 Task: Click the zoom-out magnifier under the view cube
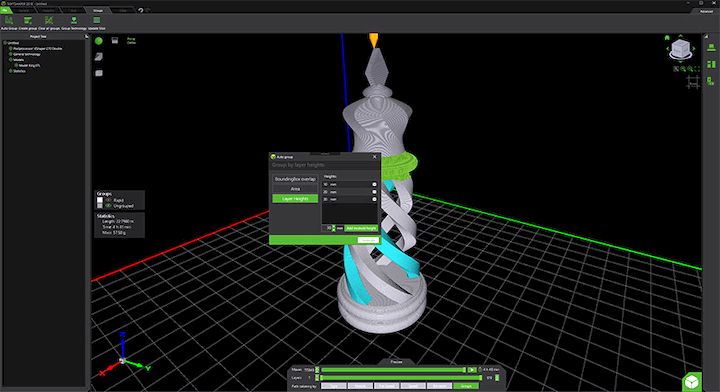pos(690,69)
